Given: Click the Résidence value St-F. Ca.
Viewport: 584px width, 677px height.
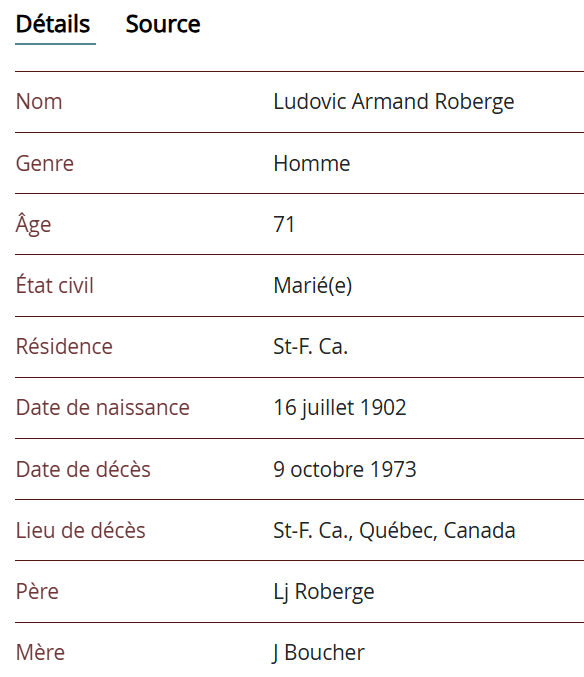Looking at the screenshot, I should (x=311, y=347).
